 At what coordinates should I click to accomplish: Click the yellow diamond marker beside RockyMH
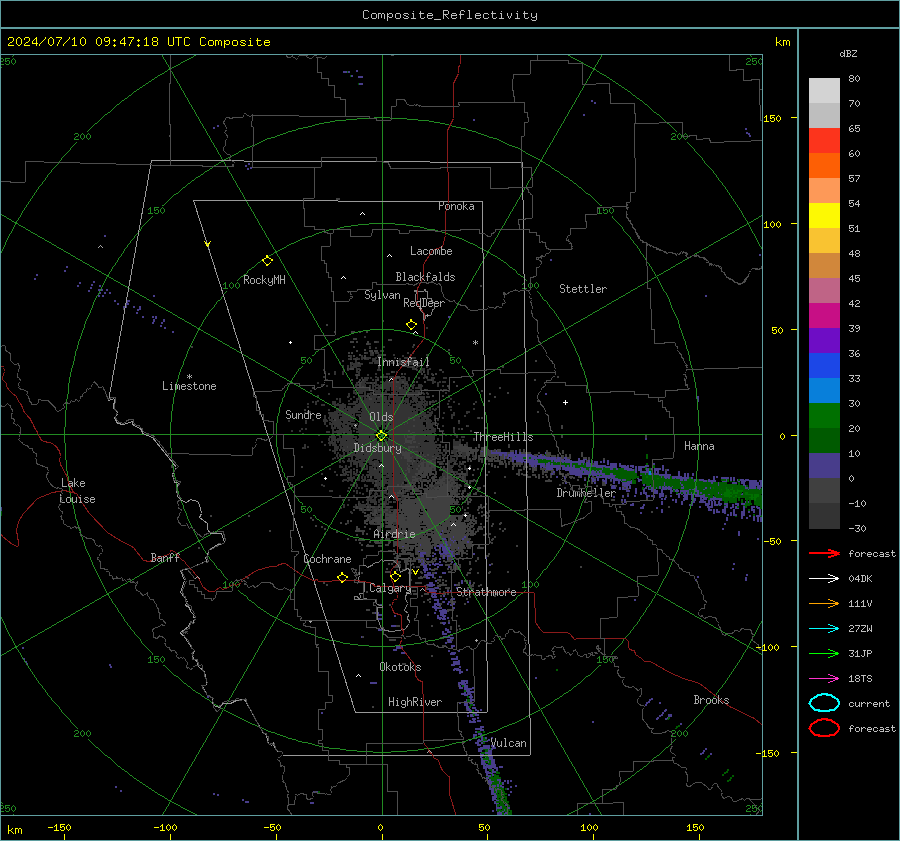pyautogui.click(x=267, y=261)
